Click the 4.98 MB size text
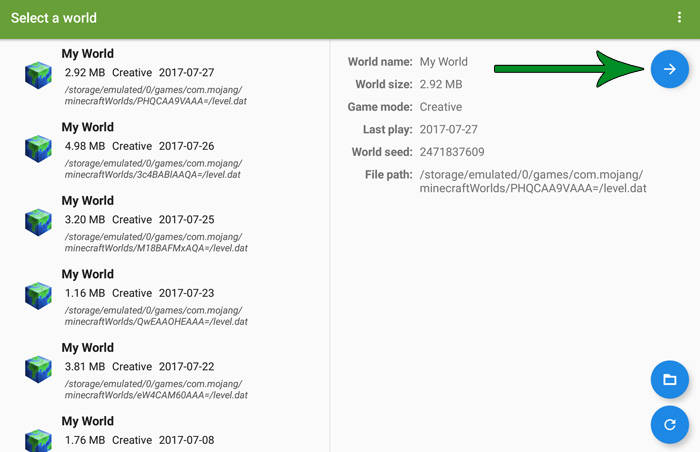Viewport: 700px width, 452px height. coord(85,146)
